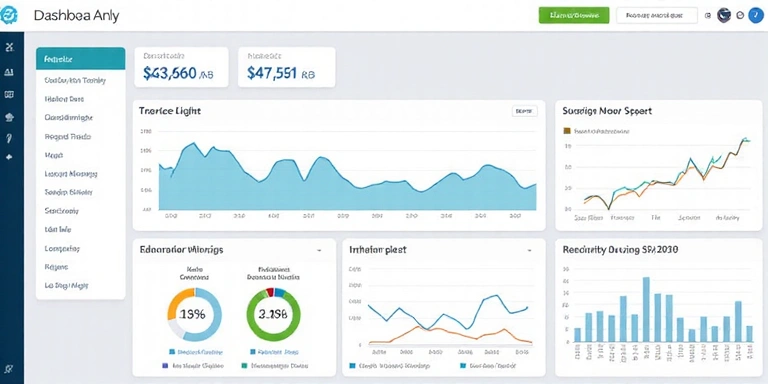The width and height of the screenshot is (768, 384).
Task: Open the topmost crossed-tools icon in the dark rail
Action: 9,47
